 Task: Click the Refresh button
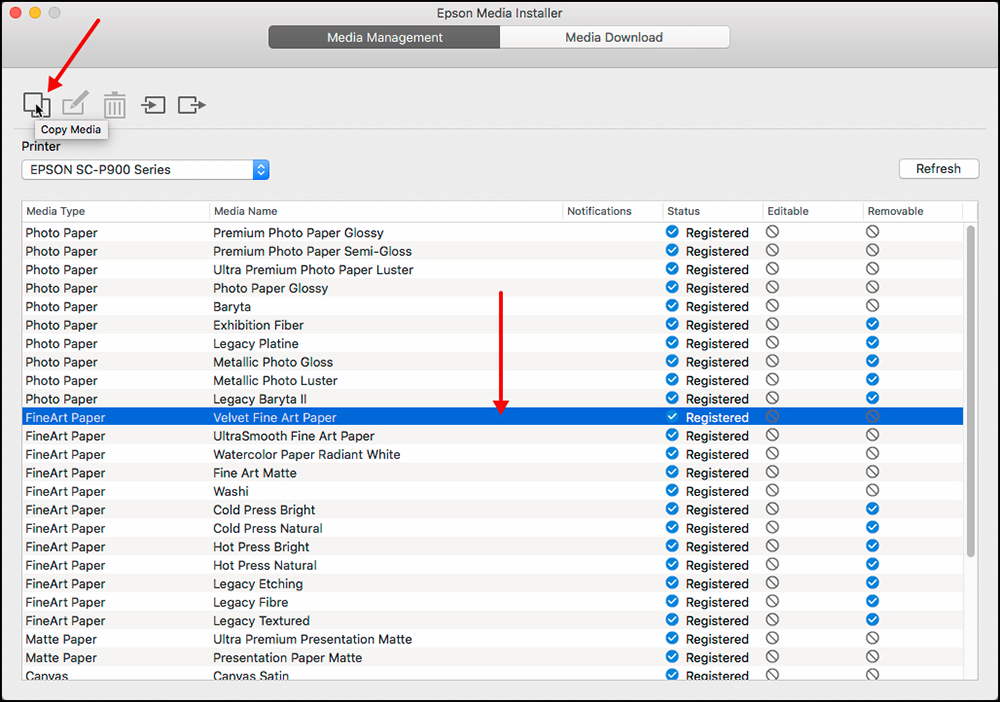coord(938,168)
